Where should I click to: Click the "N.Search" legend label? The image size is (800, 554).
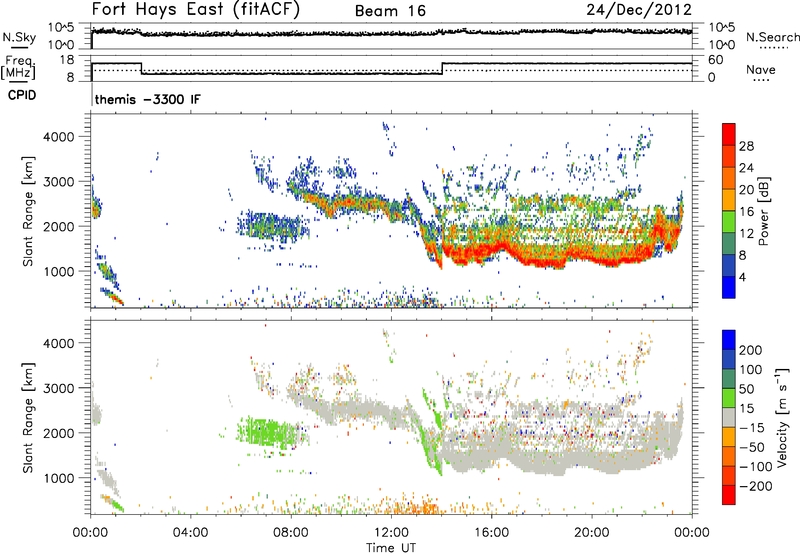[x=772, y=37]
